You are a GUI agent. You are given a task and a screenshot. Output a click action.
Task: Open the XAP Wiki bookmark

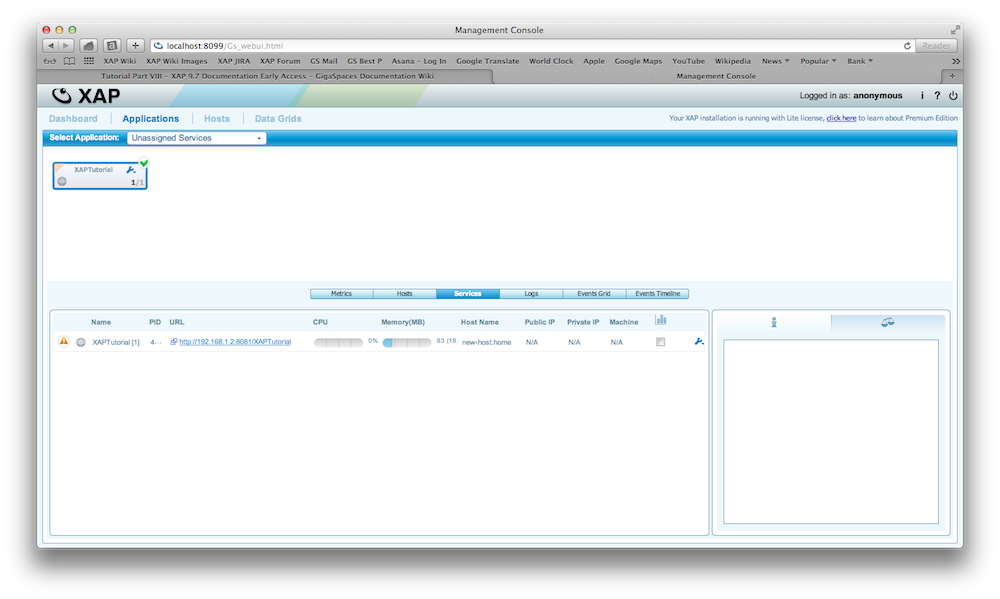pos(119,61)
